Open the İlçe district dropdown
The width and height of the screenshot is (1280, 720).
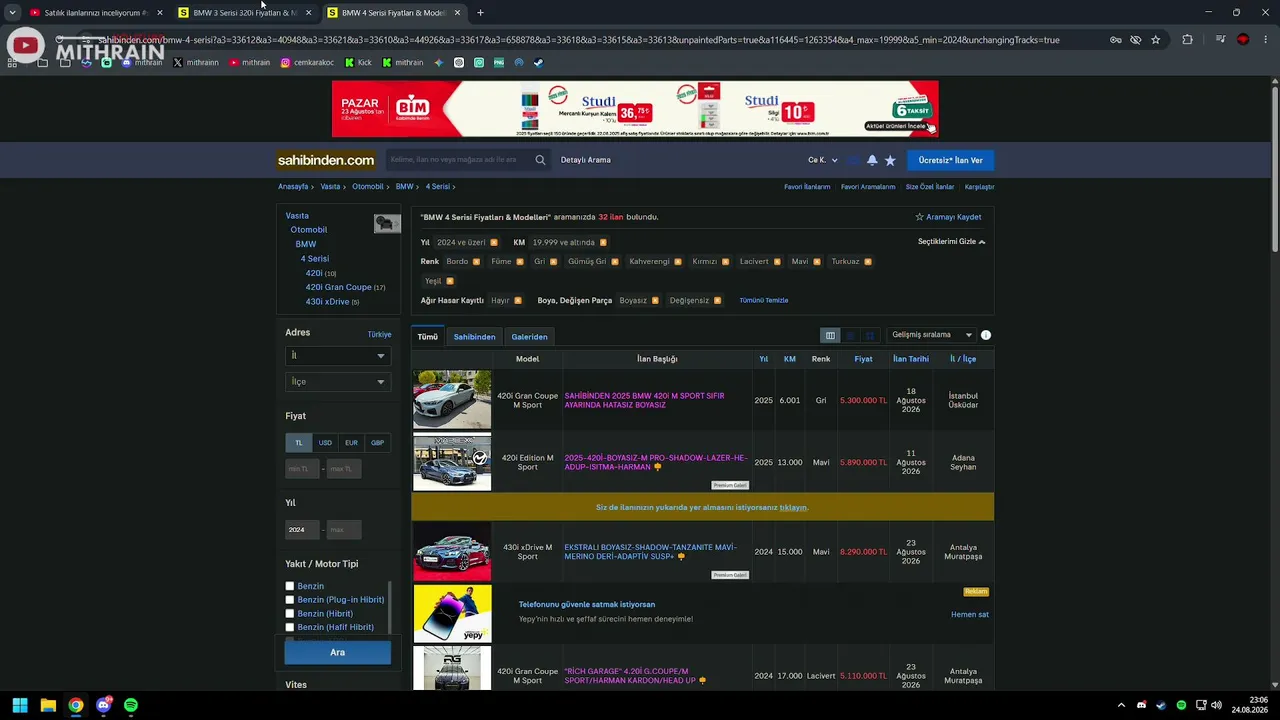[x=337, y=381]
